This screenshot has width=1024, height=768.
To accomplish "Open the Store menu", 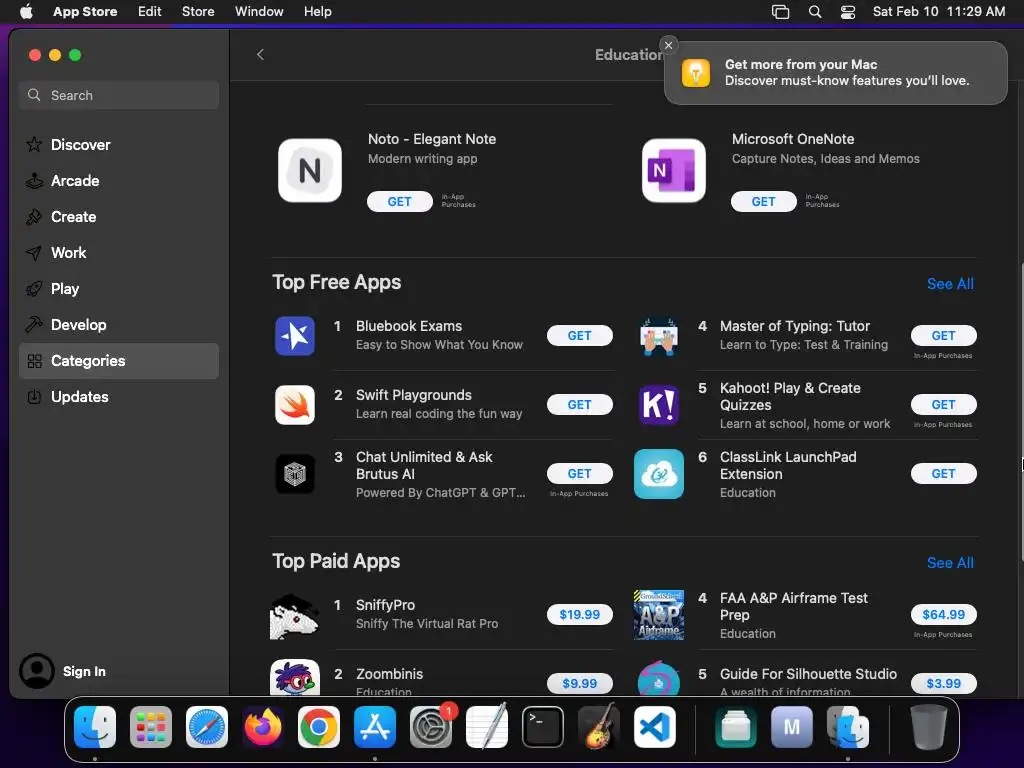I will point(198,12).
